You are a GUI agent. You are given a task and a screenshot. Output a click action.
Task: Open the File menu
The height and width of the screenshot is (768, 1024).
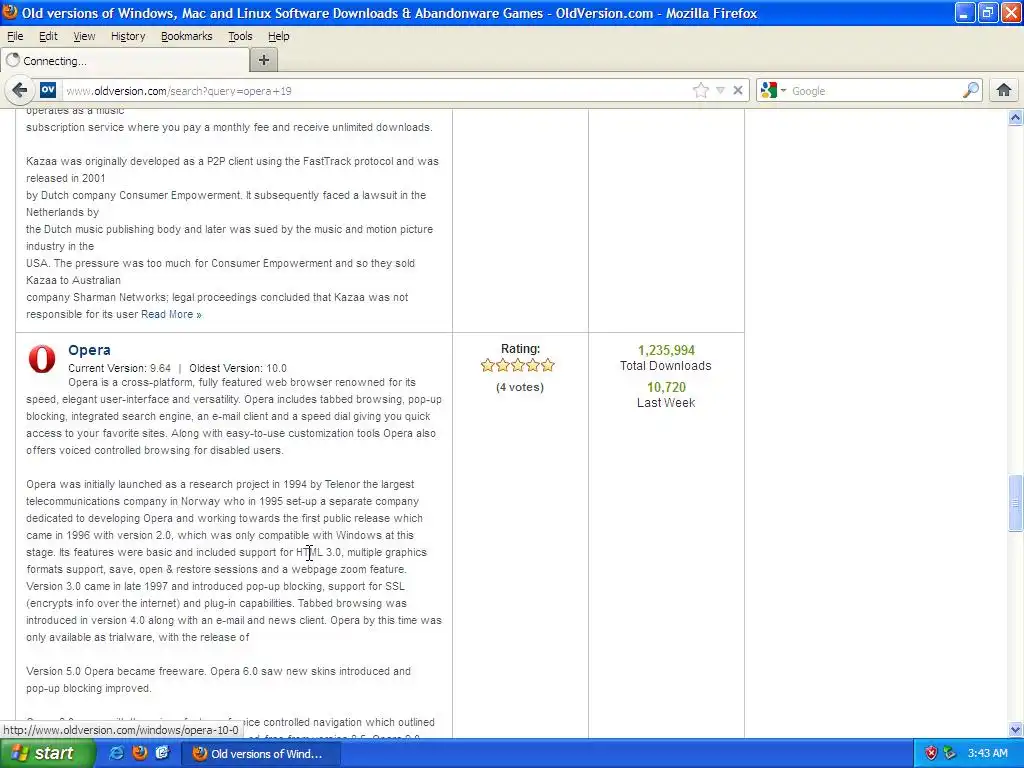click(14, 36)
